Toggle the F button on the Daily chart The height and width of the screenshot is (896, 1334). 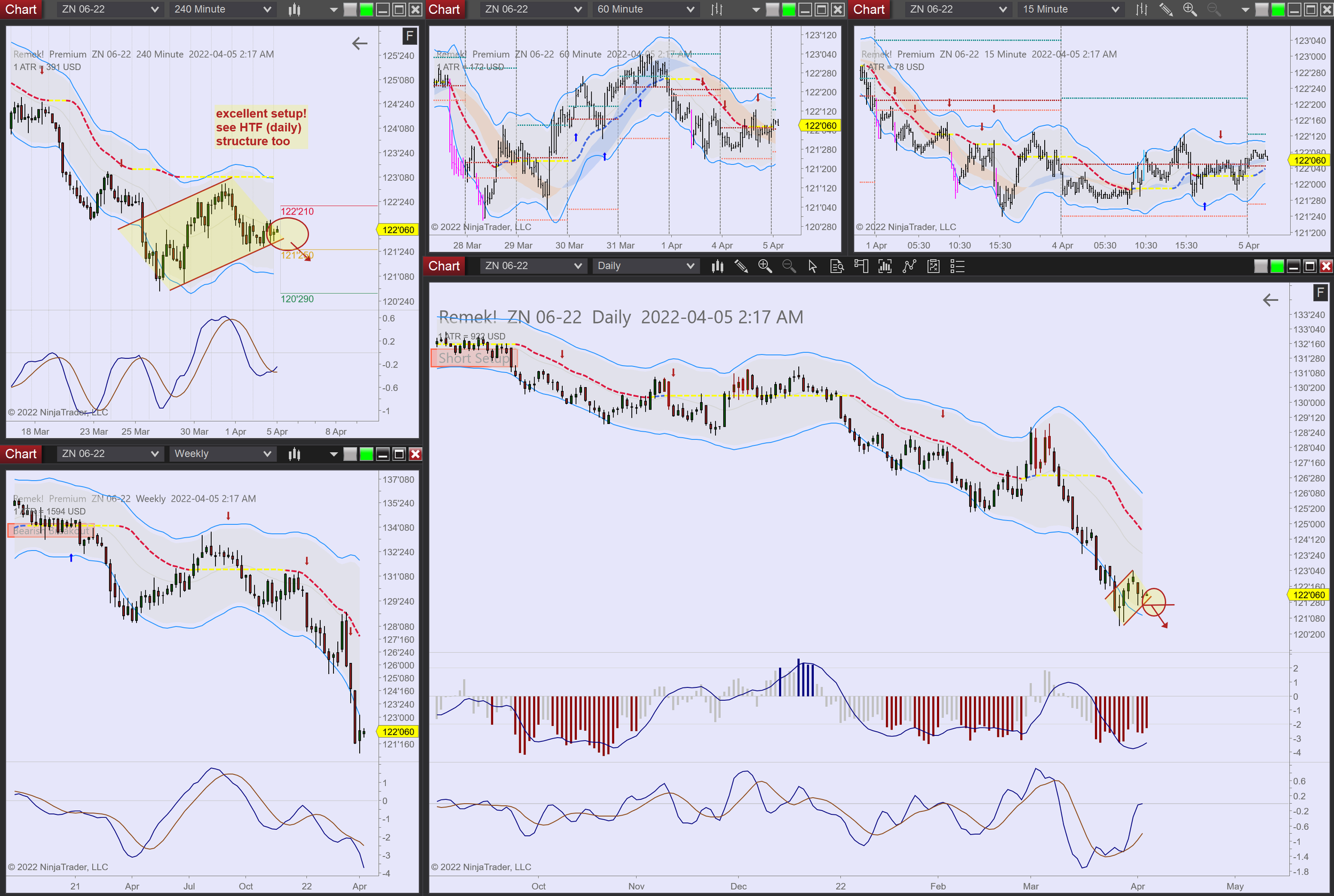point(1320,293)
